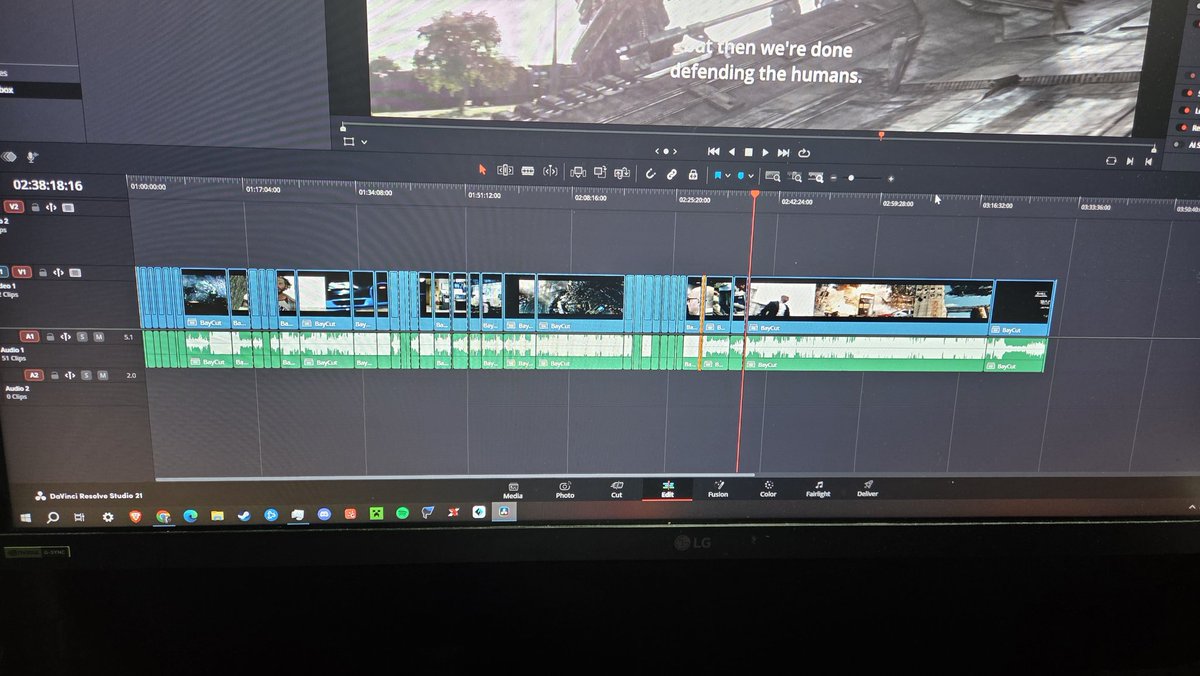The height and width of the screenshot is (676, 1200).
Task: Click the V2 track destination button
Action: [14, 207]
